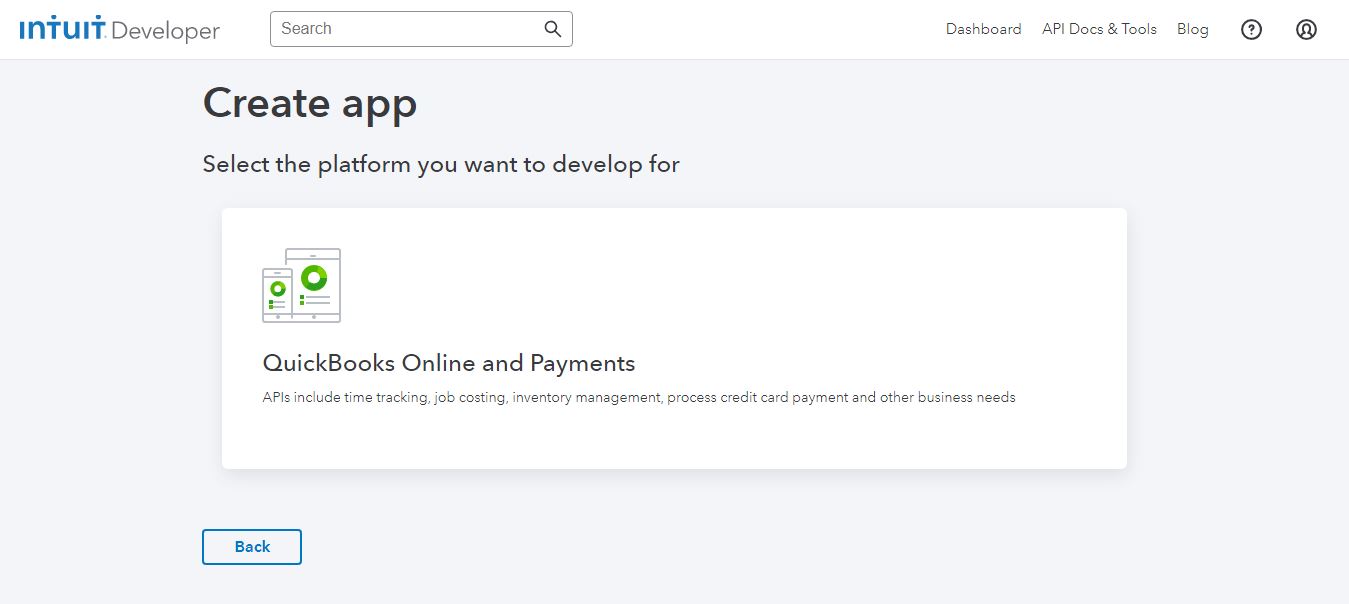This screenshot has width=1349, height=604.
Task: Open the Dashboard menu item
Action: tap(983, 29)
